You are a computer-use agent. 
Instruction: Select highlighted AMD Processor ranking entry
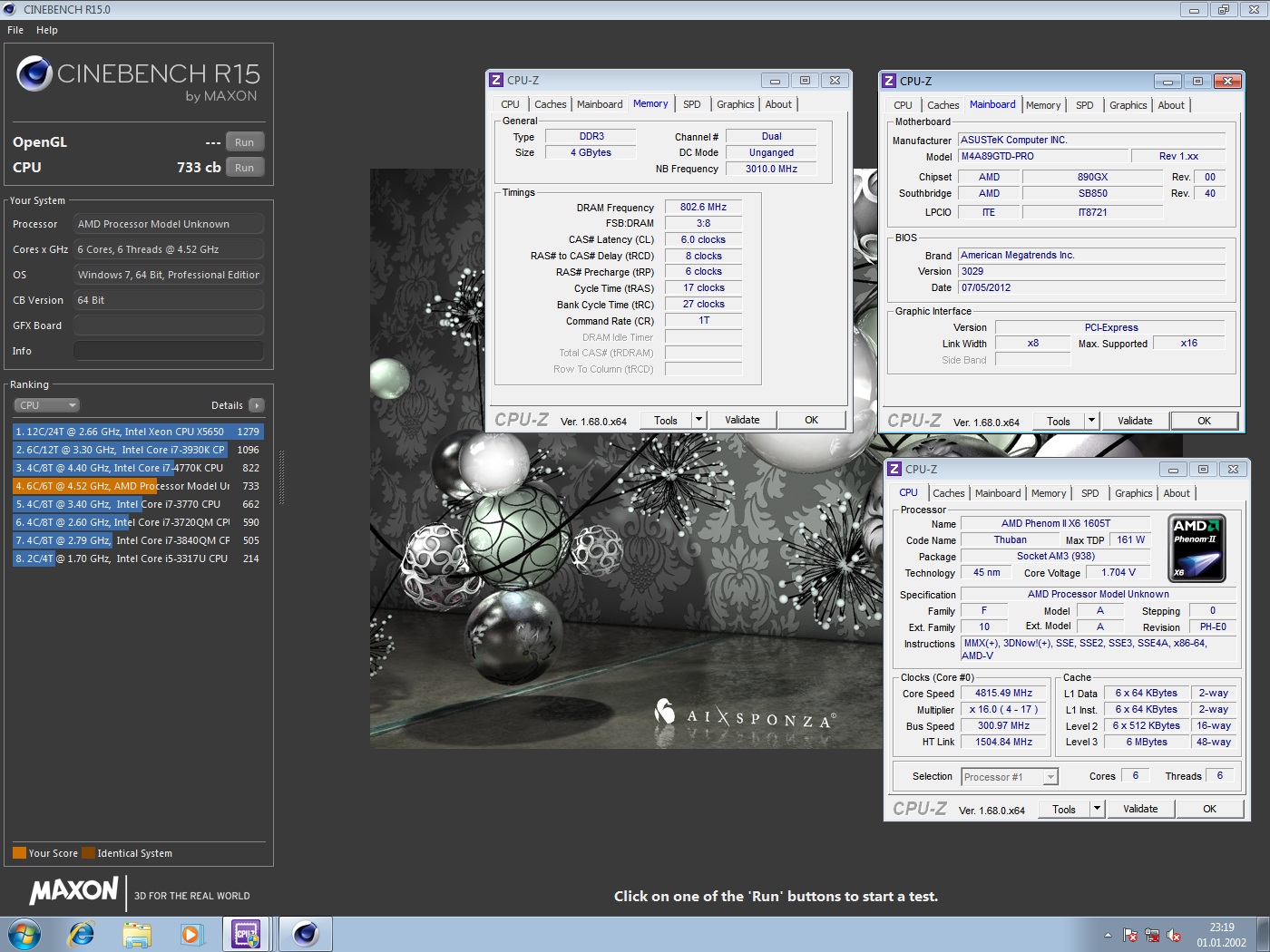click(138, 486)
